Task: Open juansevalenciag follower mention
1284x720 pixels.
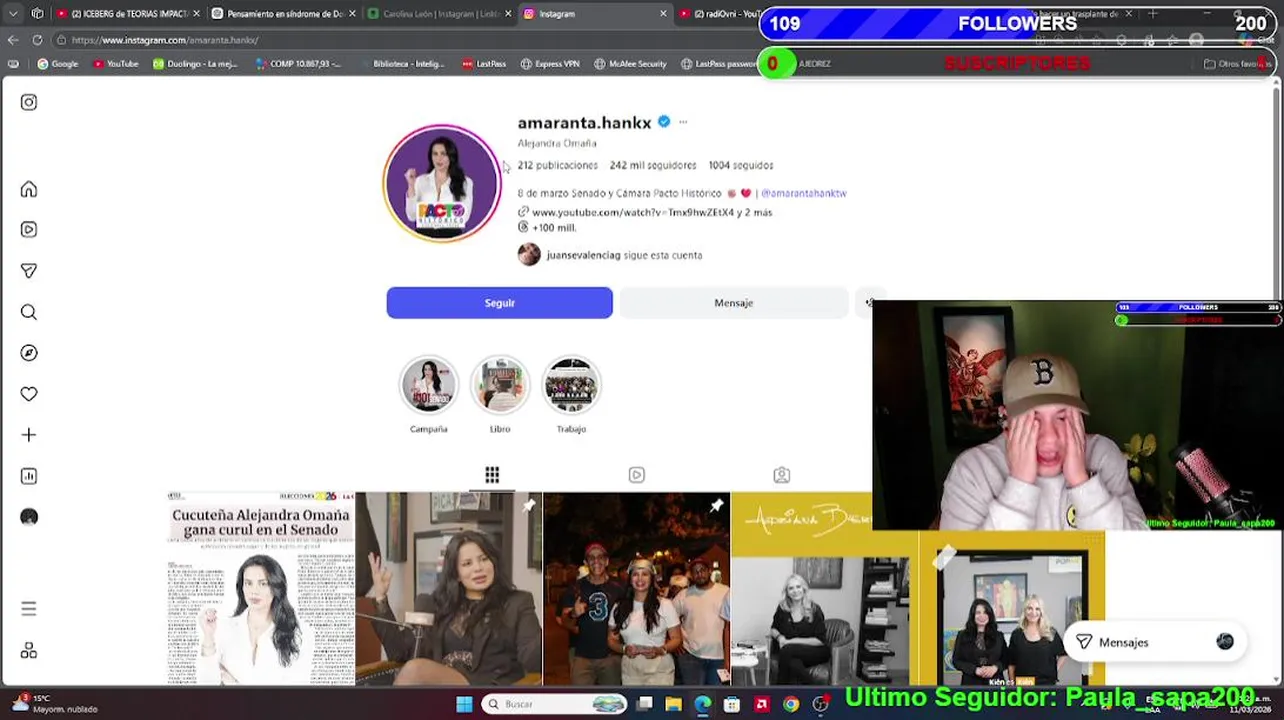Action: [583, 255]
